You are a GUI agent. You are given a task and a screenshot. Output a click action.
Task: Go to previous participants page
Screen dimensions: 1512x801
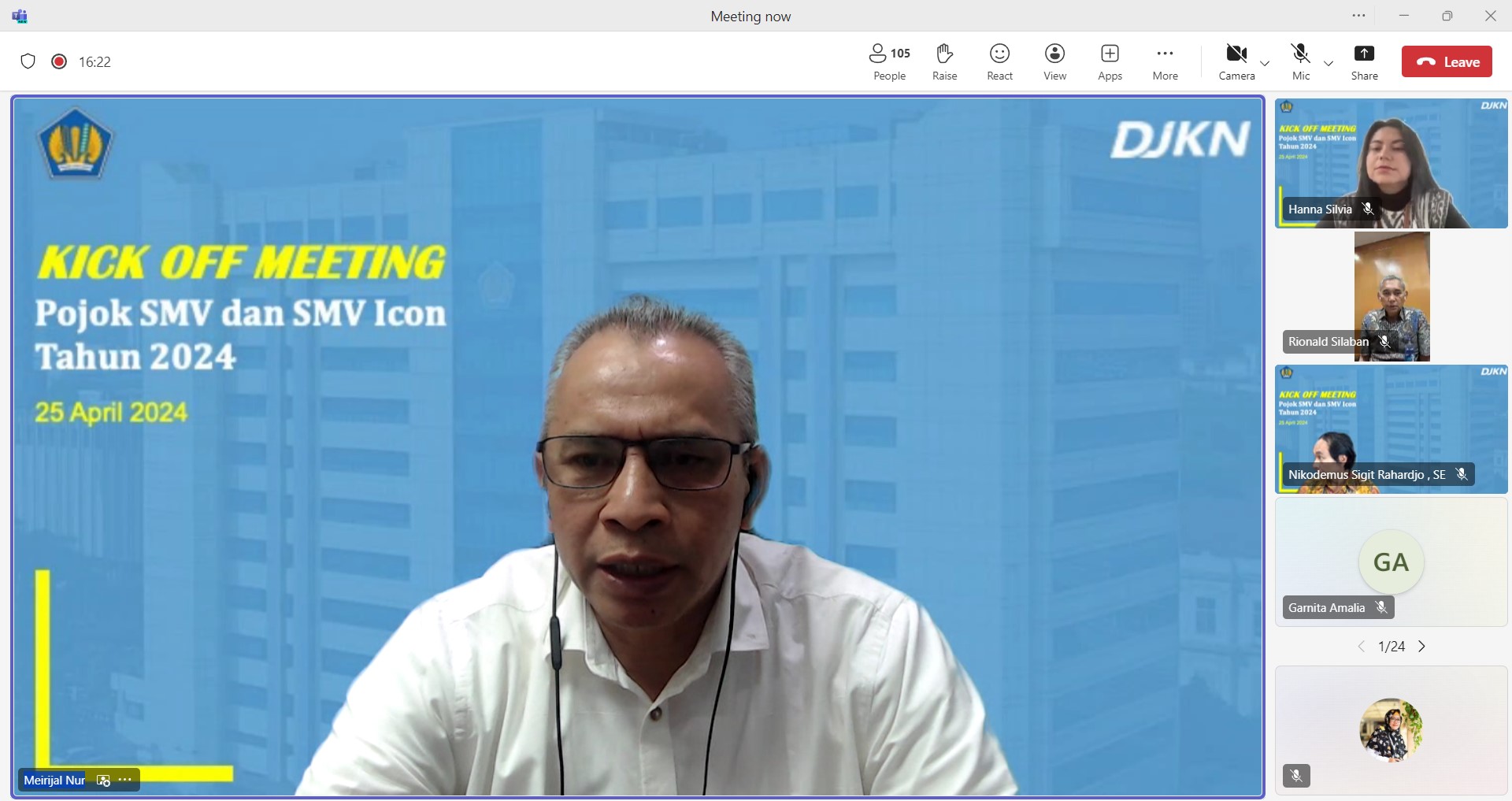tap(1361, 647)
